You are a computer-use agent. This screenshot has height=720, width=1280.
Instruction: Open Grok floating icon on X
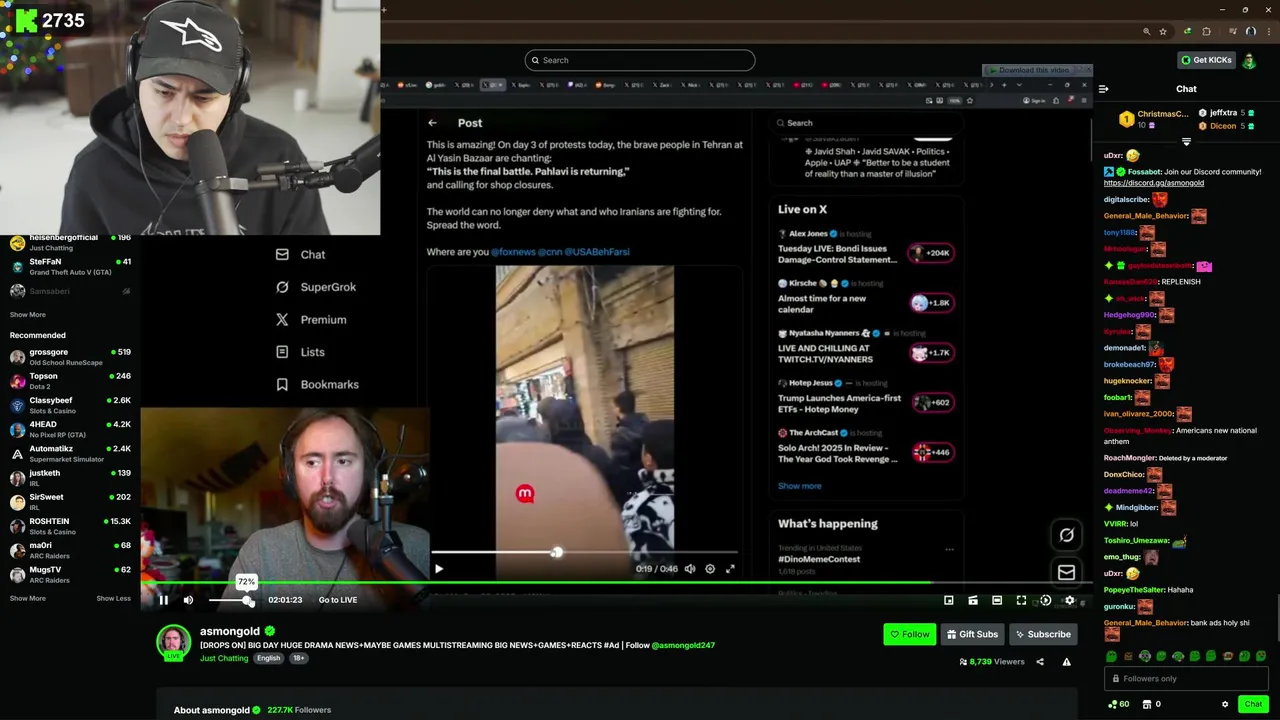tap(1067, 536)
